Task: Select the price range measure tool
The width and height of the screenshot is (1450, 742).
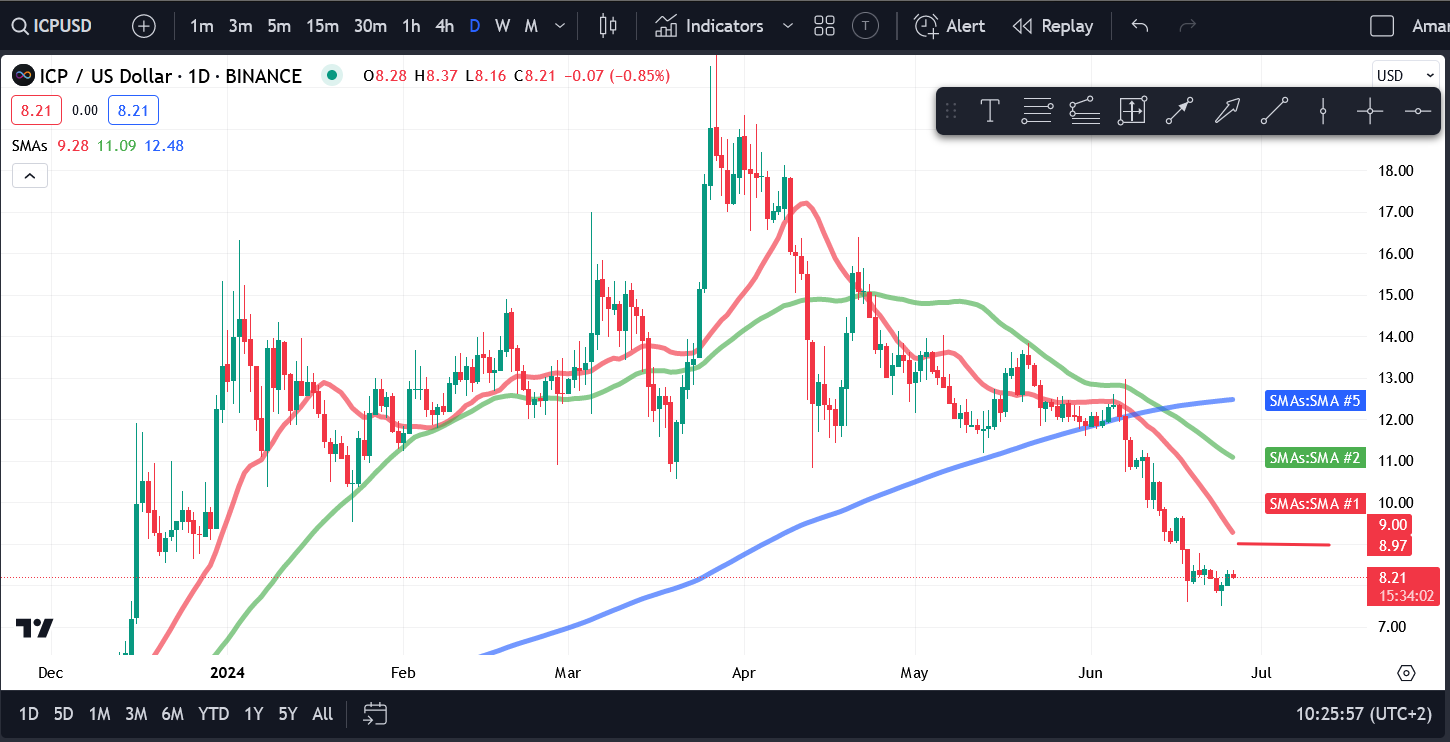Action: (1132, 111)
